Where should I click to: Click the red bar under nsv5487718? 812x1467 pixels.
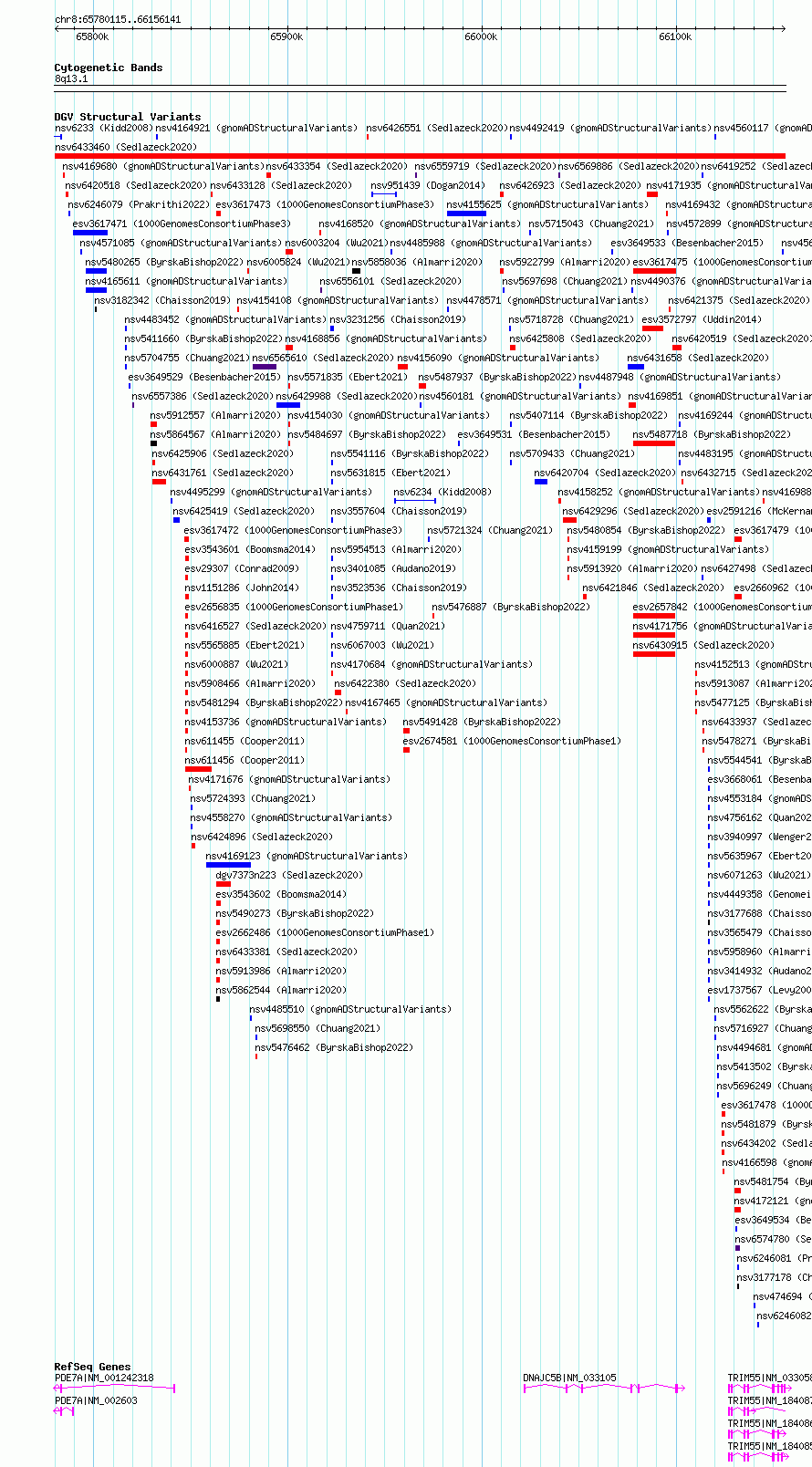(654, 443)
